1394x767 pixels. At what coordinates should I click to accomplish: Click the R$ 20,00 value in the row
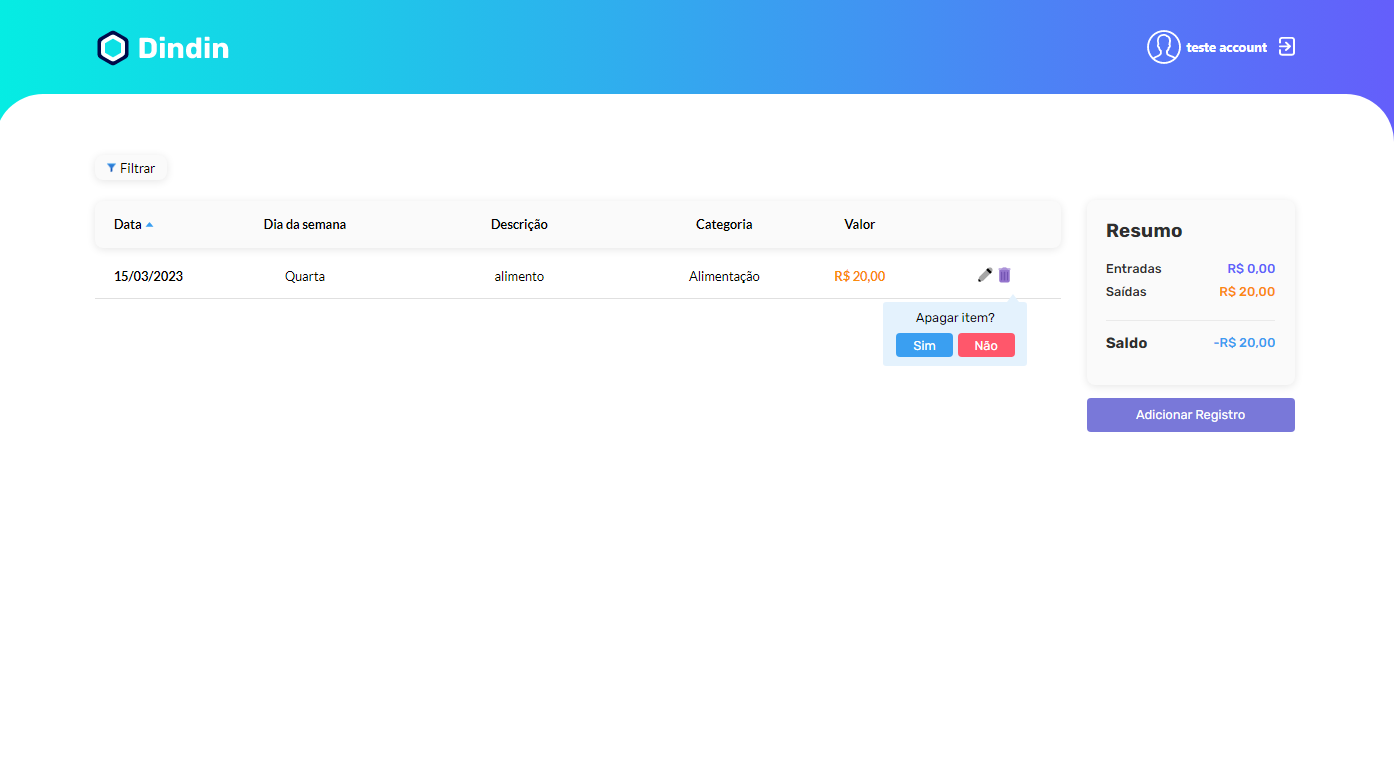click(859, 275)
